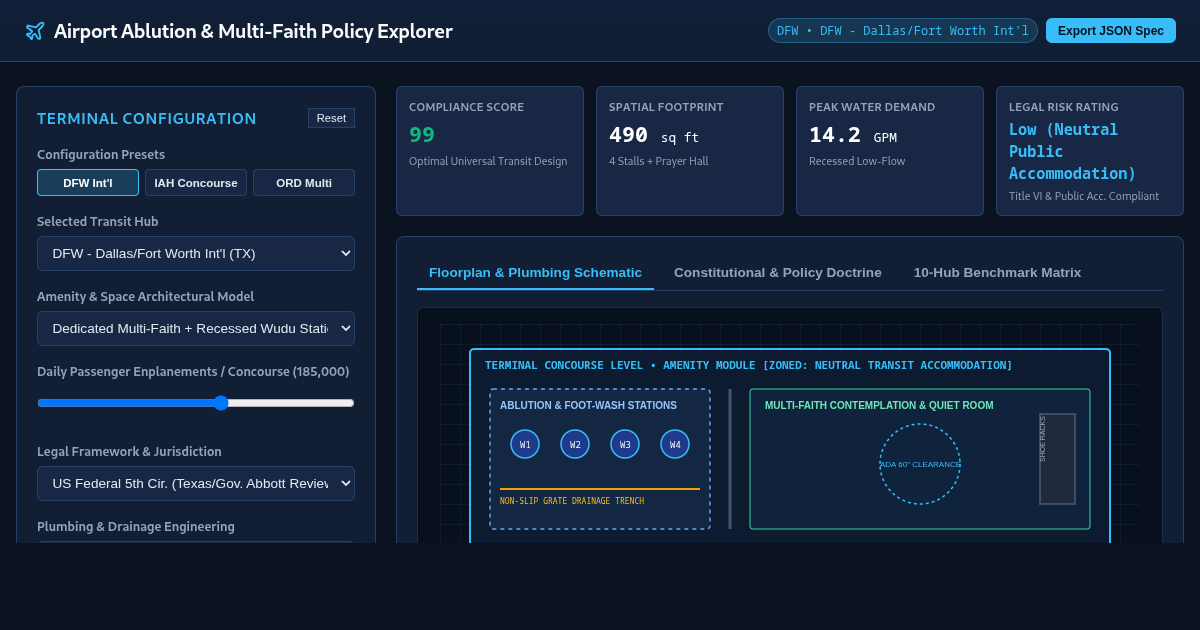Viewport: 1200px width, 630px height.
Task: Reset the terminal configuration
Action: click(331, 118)
